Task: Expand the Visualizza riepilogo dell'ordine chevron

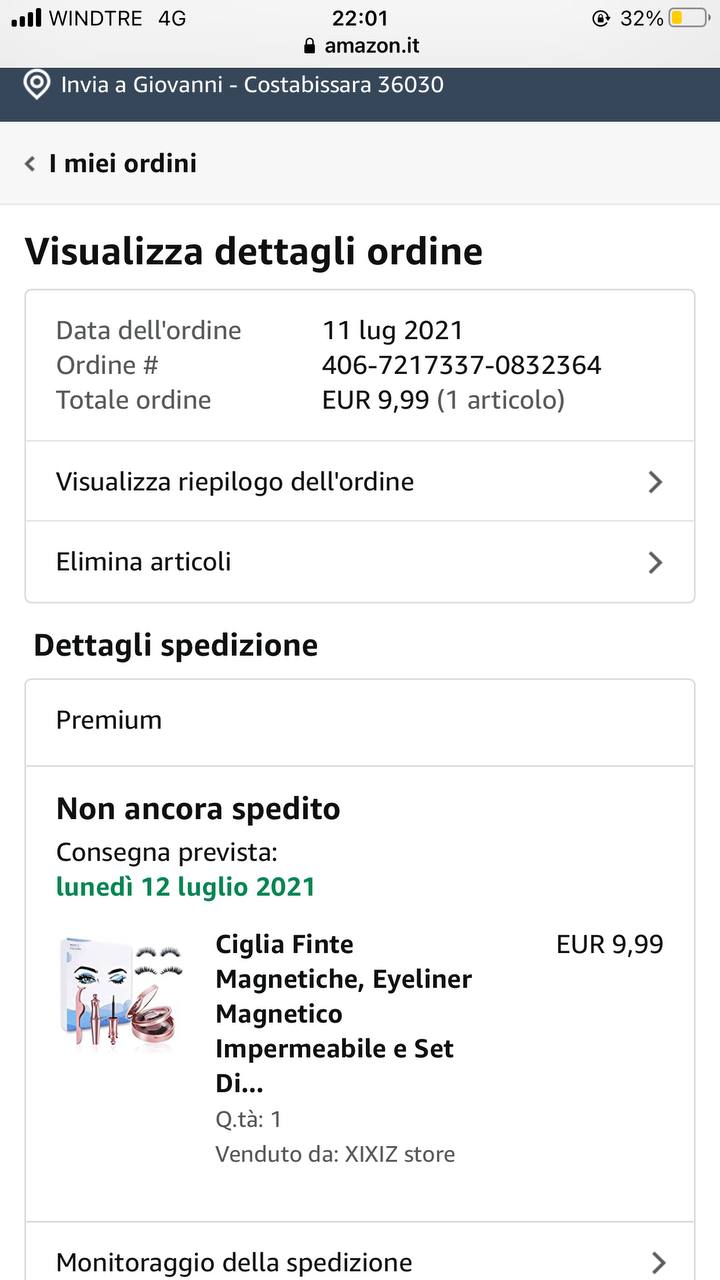Action: (655, 482)
